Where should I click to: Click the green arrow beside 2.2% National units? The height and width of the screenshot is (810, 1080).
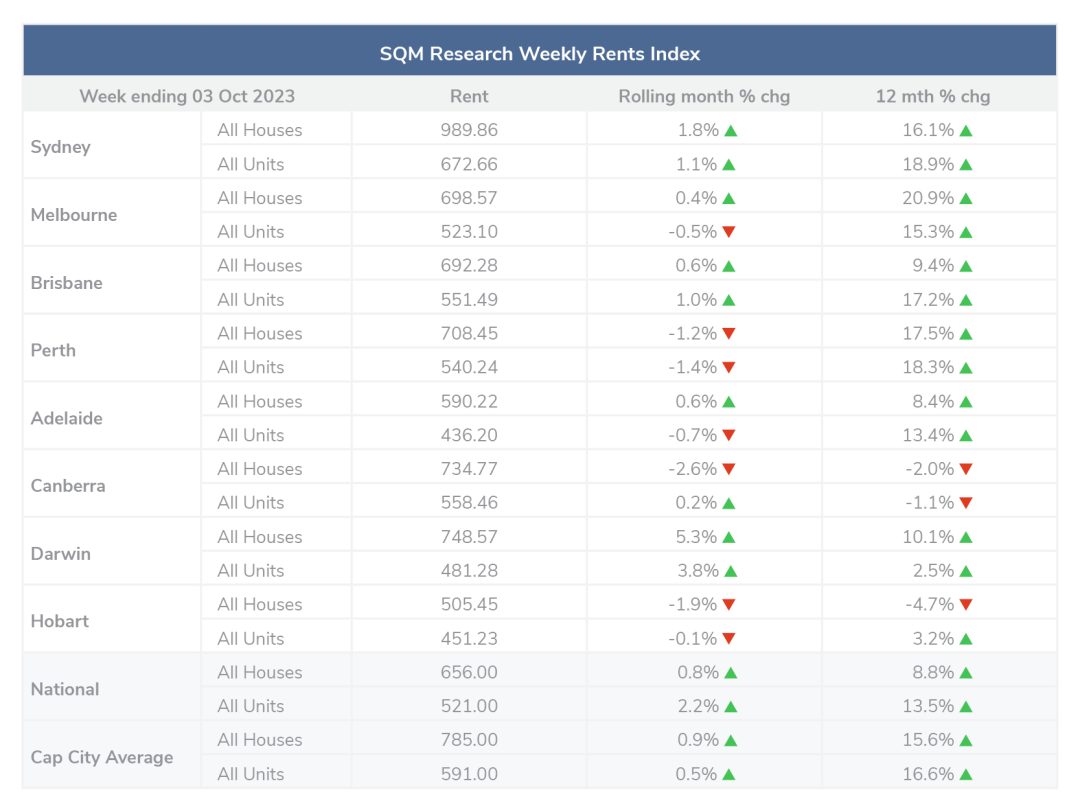pos(731,707)
